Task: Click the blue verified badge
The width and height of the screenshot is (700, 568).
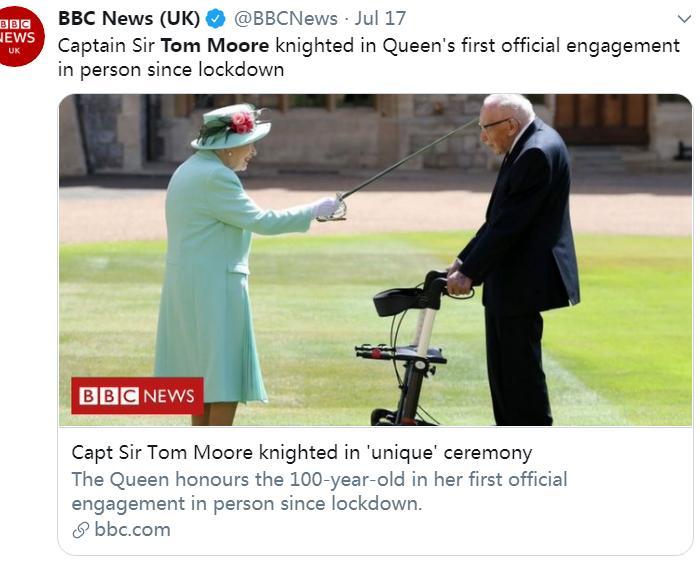Action: (x=216, y=19)
